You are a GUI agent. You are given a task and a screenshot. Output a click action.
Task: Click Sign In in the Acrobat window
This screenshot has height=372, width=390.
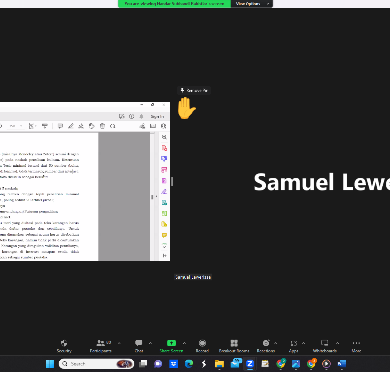pyautogui.click(x=157, y=116)
